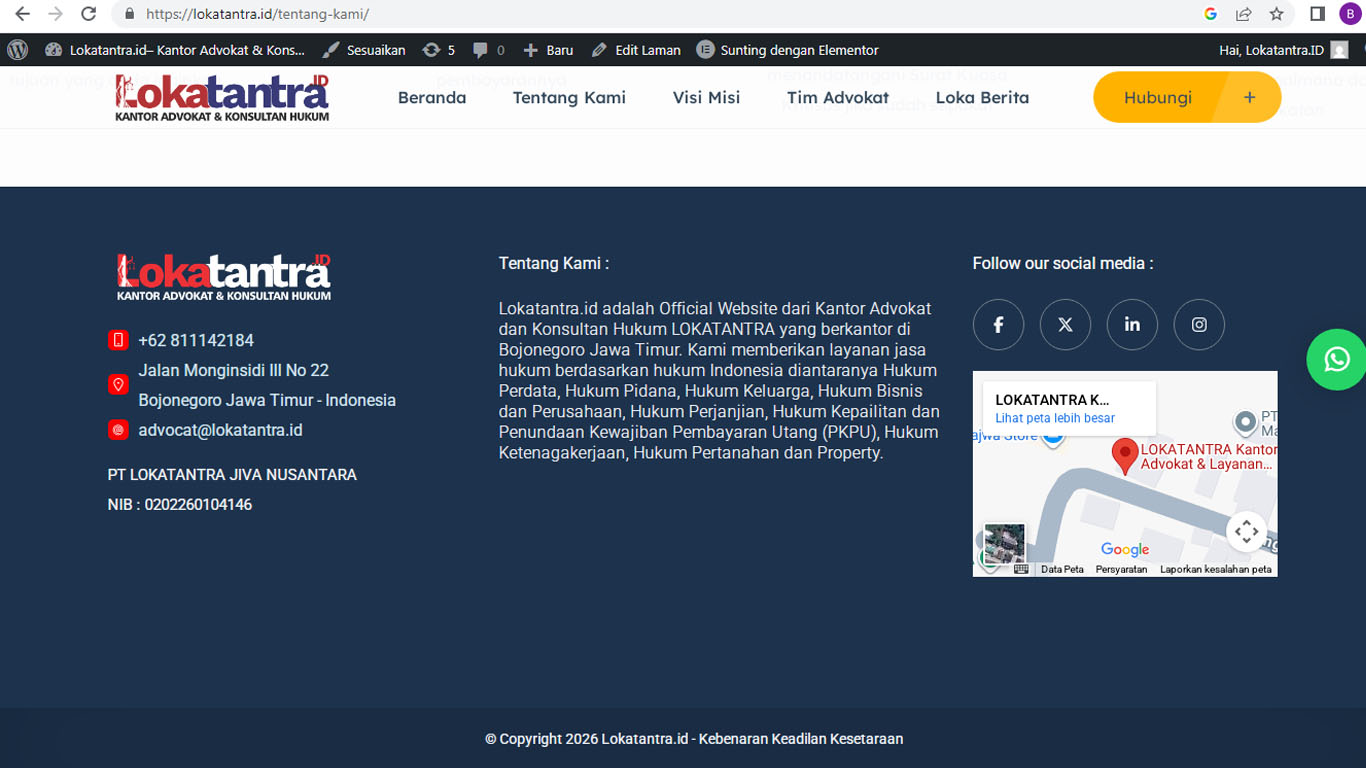Reload the page with browser refresh icon
1366x768 pixels.
coord(88,14)
